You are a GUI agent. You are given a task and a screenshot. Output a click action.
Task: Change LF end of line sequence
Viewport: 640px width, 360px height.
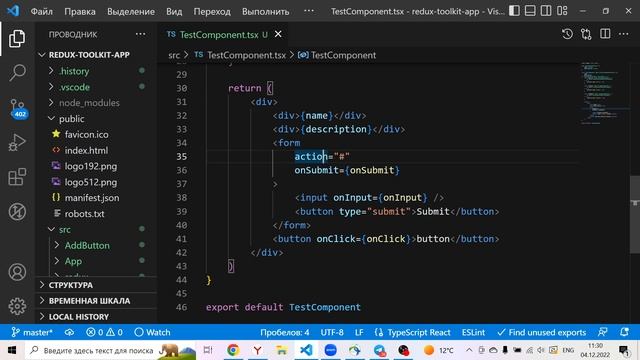pos(359,332)
